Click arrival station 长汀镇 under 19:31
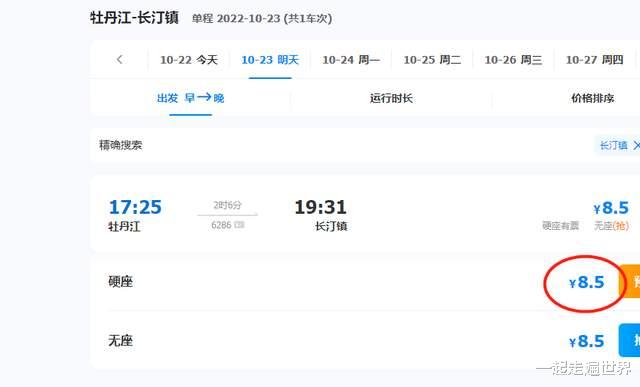Viewport: 640px width, 387px height. (x=331, y=226)
